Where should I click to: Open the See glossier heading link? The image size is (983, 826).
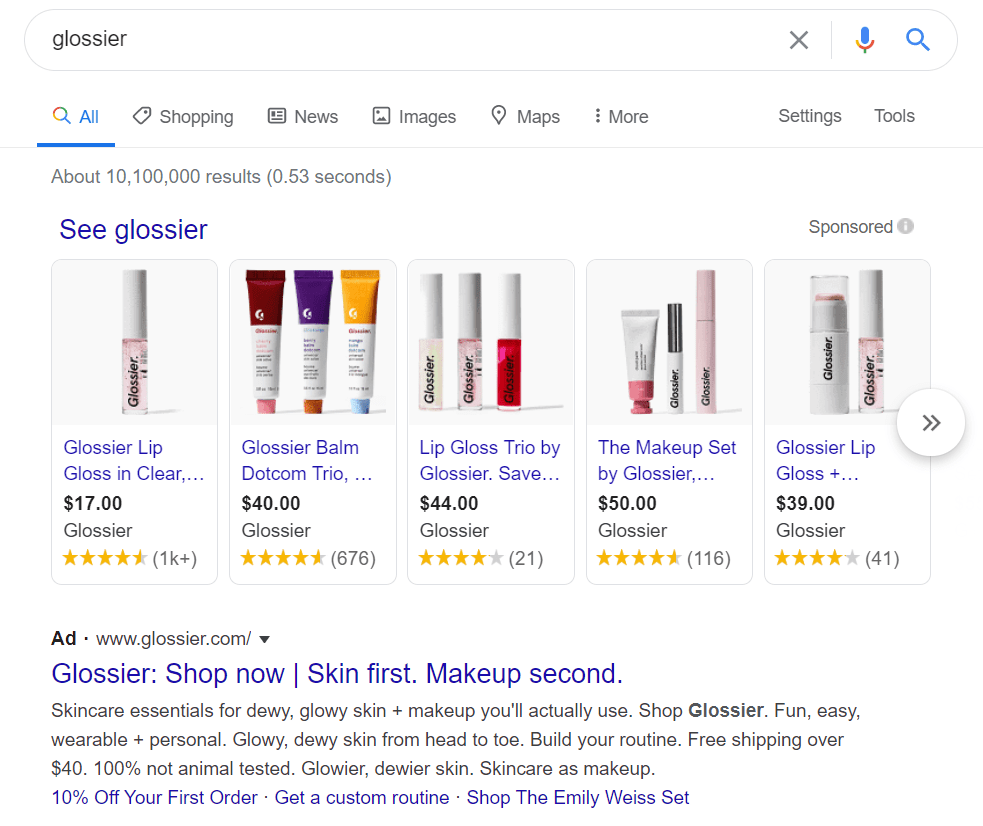pos(133,230)
